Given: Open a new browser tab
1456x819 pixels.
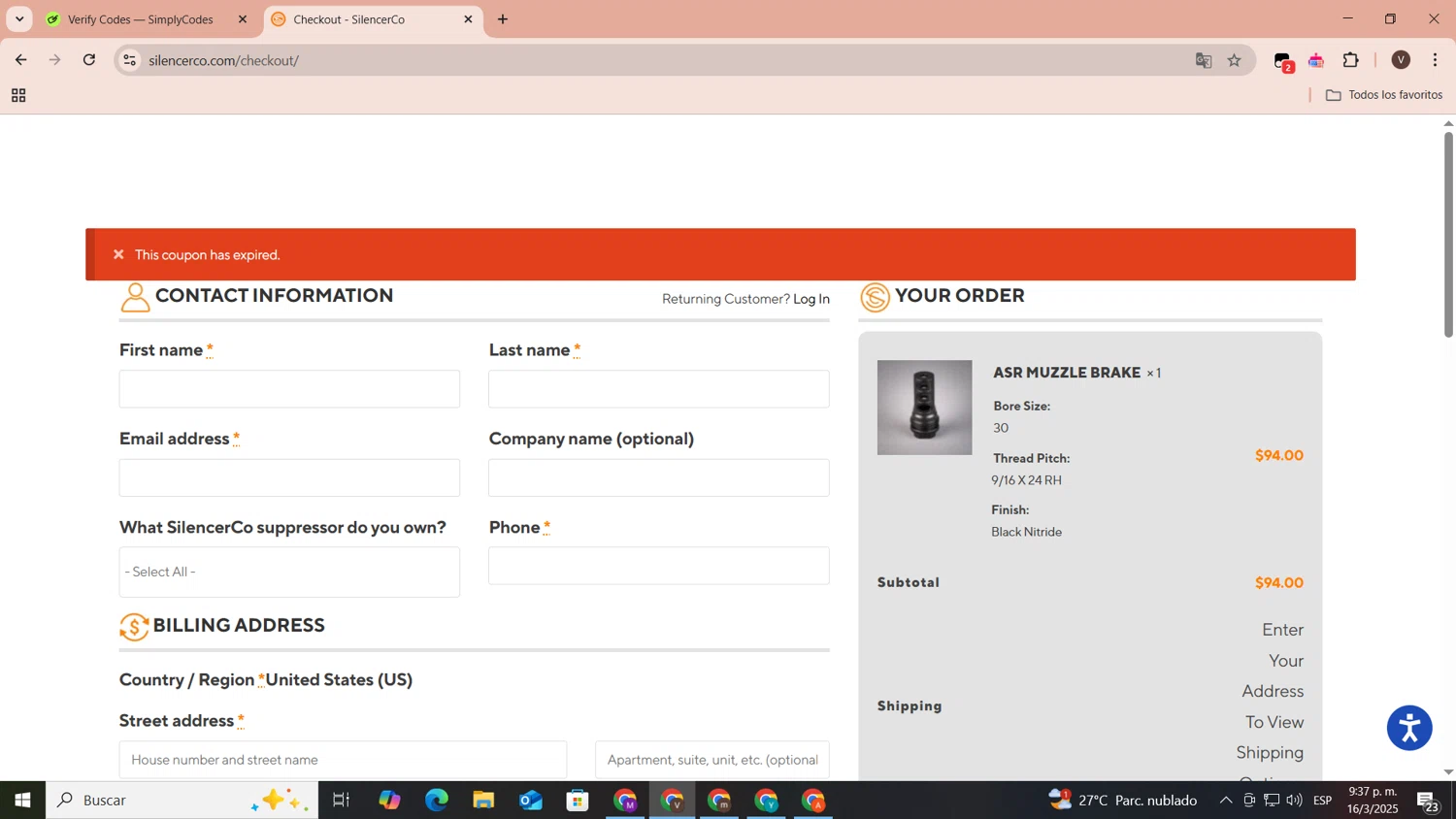Looking at the screenshot, I should point(503,19).
